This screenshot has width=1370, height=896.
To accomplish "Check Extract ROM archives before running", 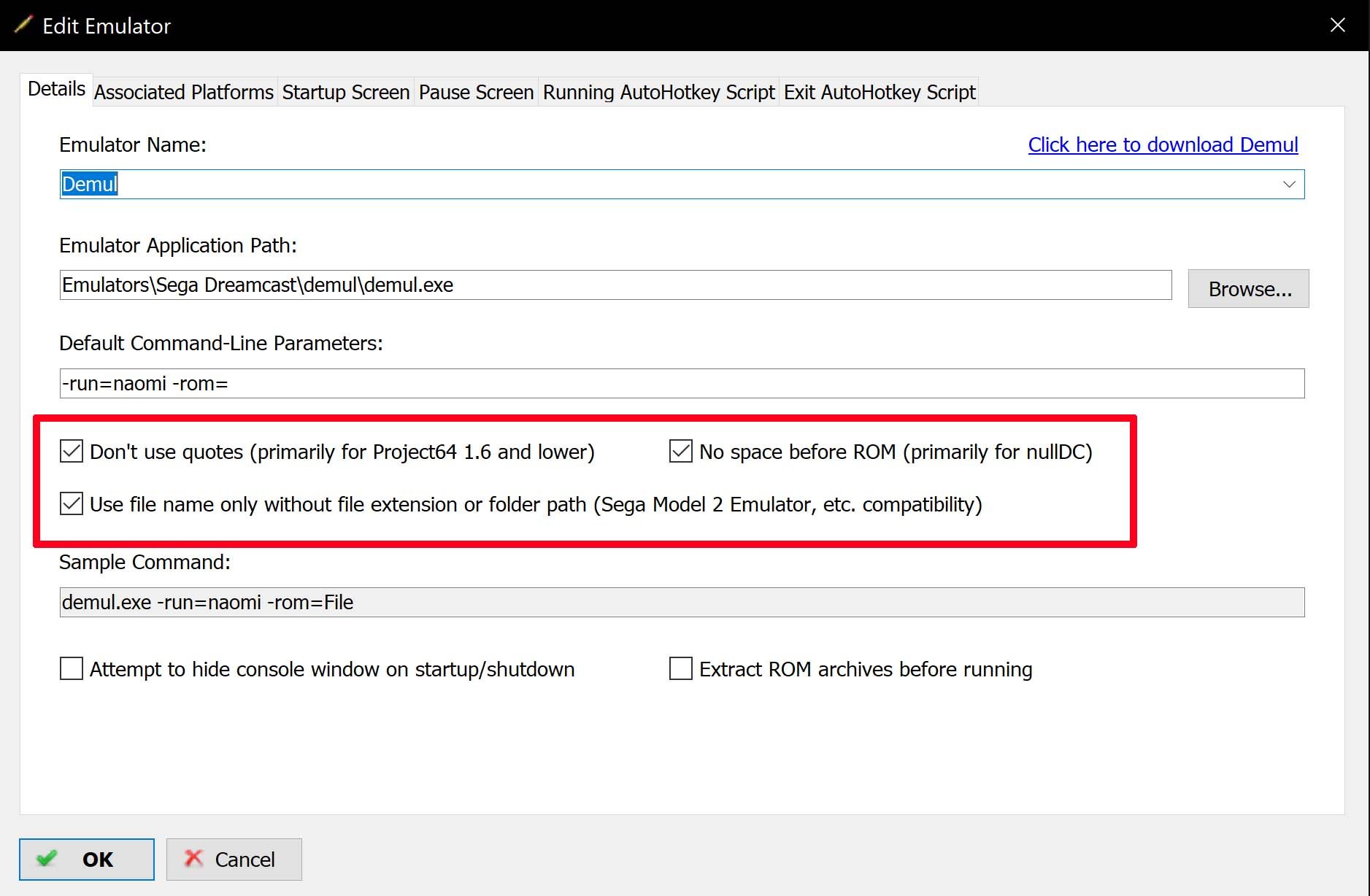I will (681, 668).
